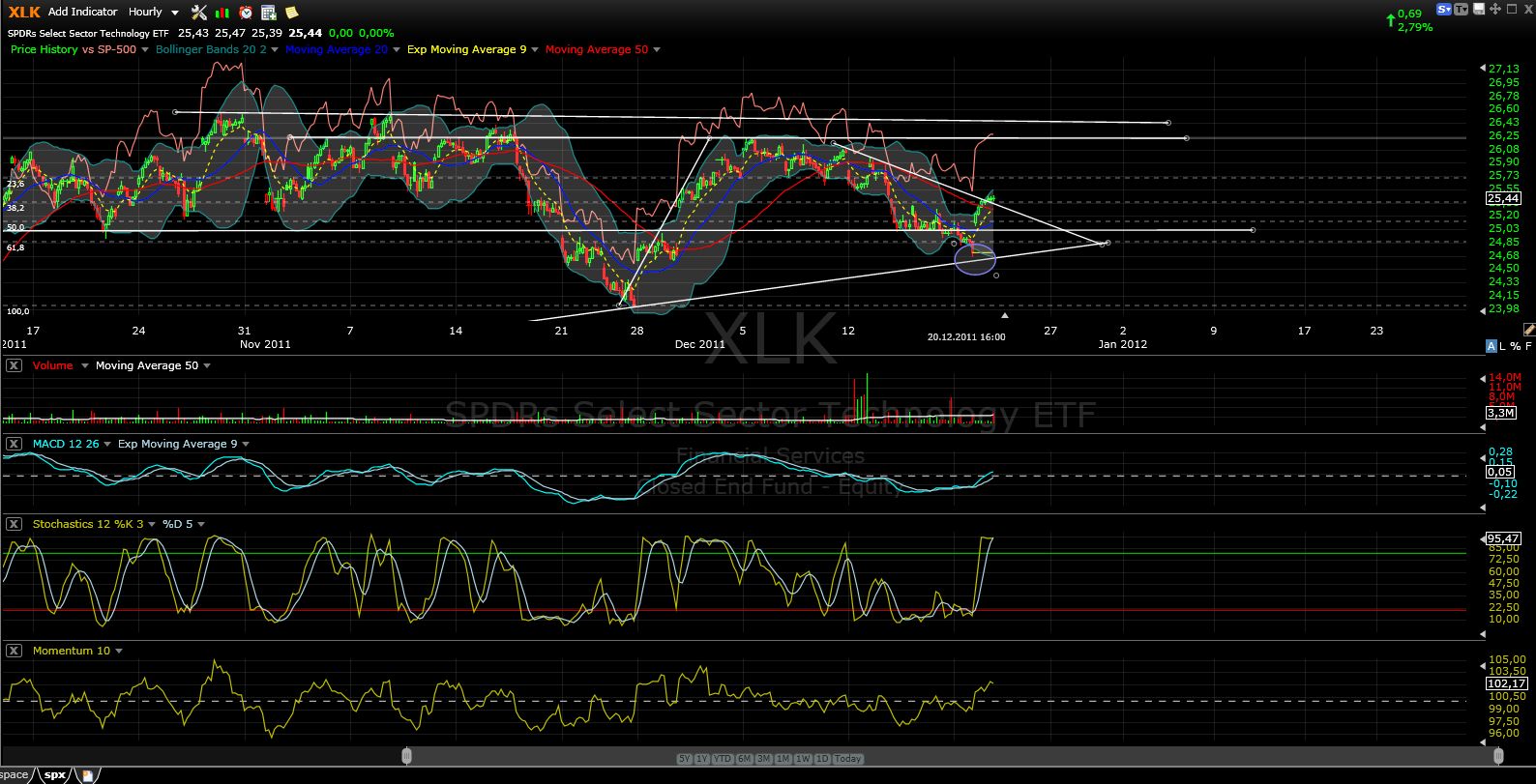Click the timeline scroll slider handle
Viewport: 1536px width, 784px height.
click(x=406, y=756)
